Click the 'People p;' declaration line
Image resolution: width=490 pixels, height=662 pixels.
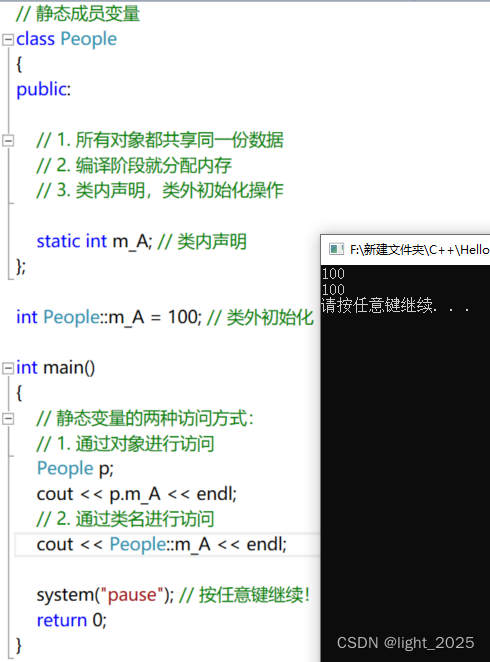pyautogui.click(x=75, y=469)
